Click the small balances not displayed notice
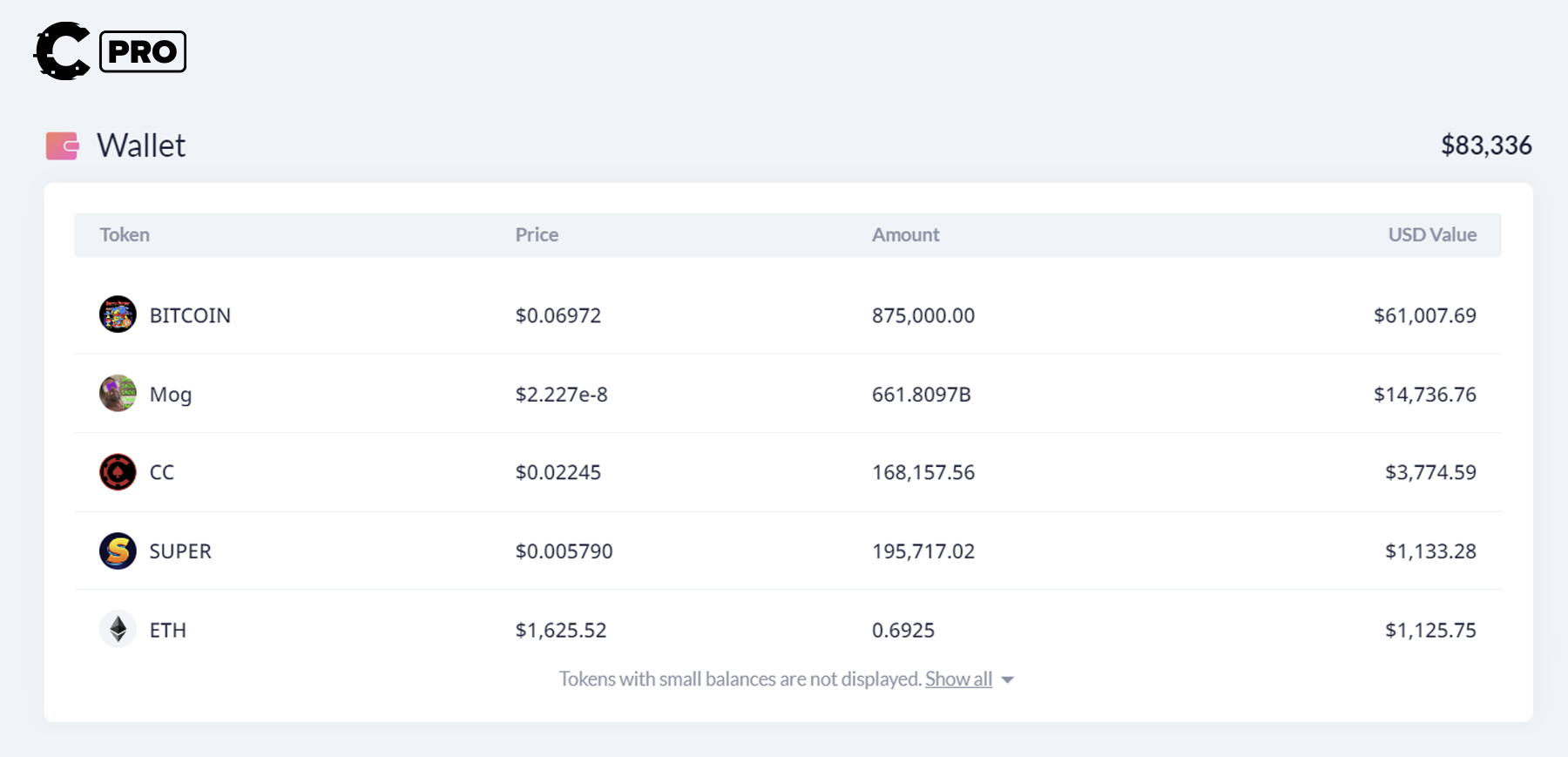 click(740, 679)
